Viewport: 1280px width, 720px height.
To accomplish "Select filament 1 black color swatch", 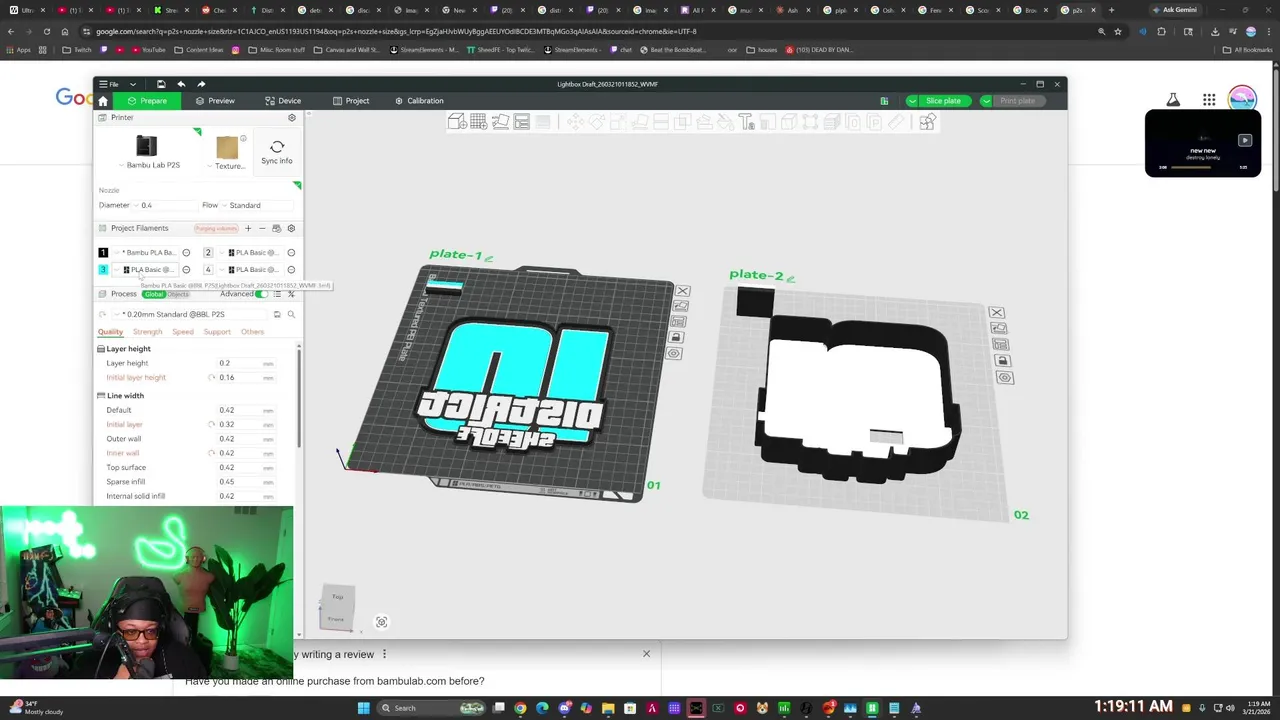I will tap(103, 253).
